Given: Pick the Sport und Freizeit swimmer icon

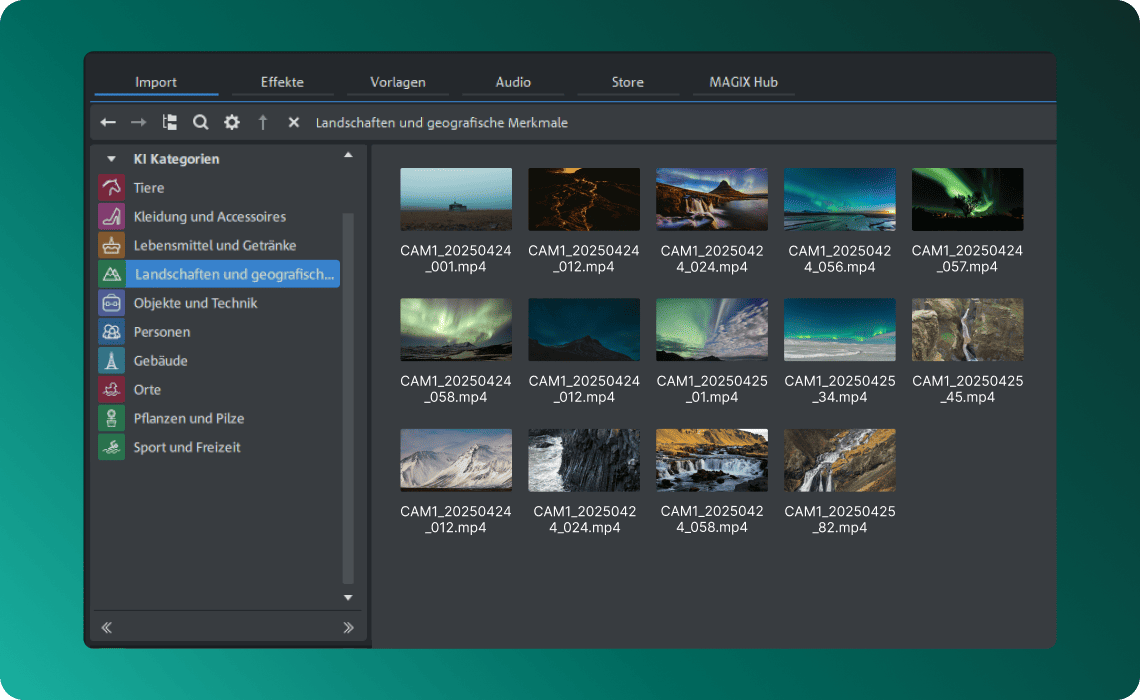Looking at the screenshot, I should point(111,447).
